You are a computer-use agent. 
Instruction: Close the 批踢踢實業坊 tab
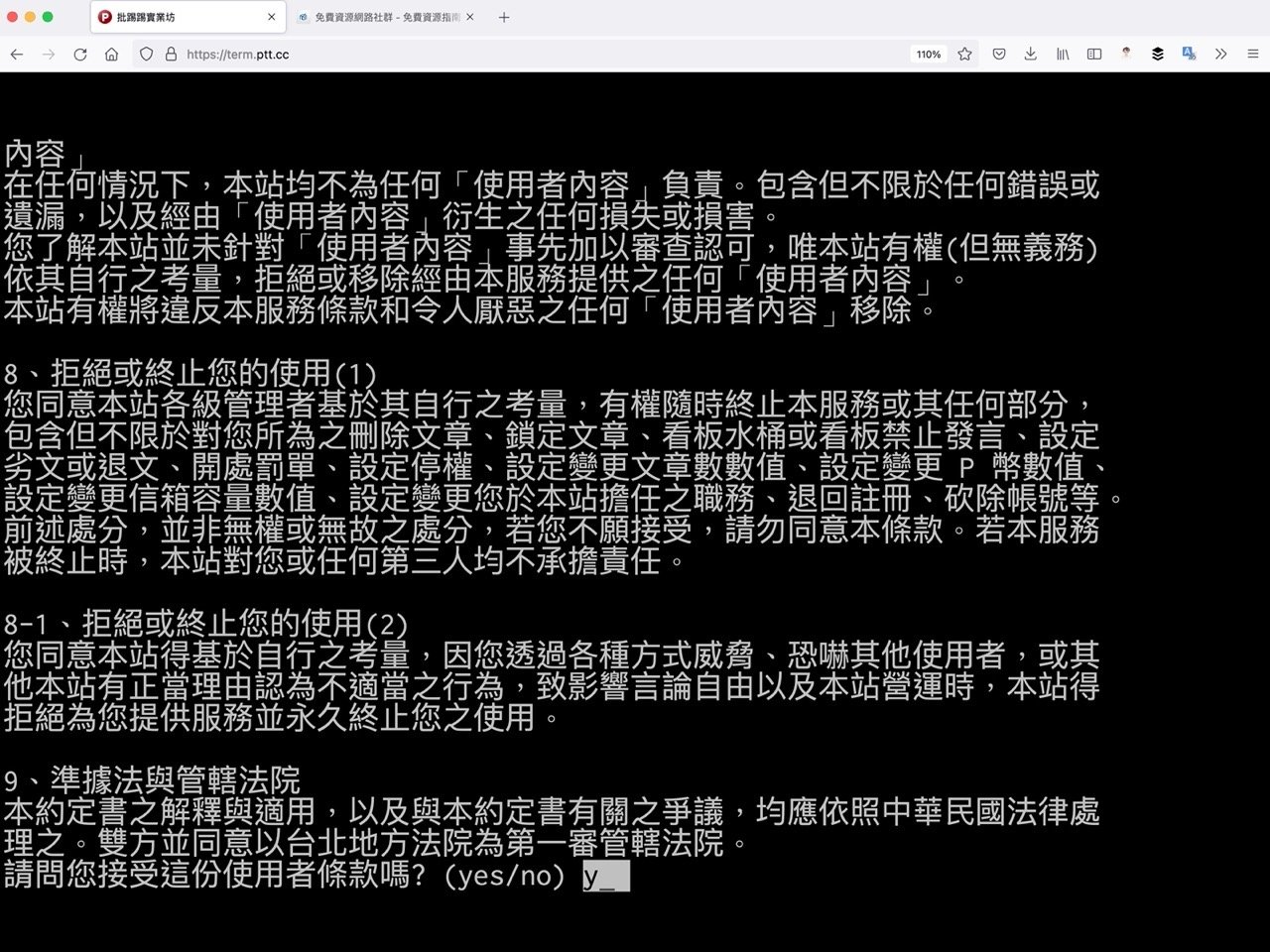tap(272, 17)
